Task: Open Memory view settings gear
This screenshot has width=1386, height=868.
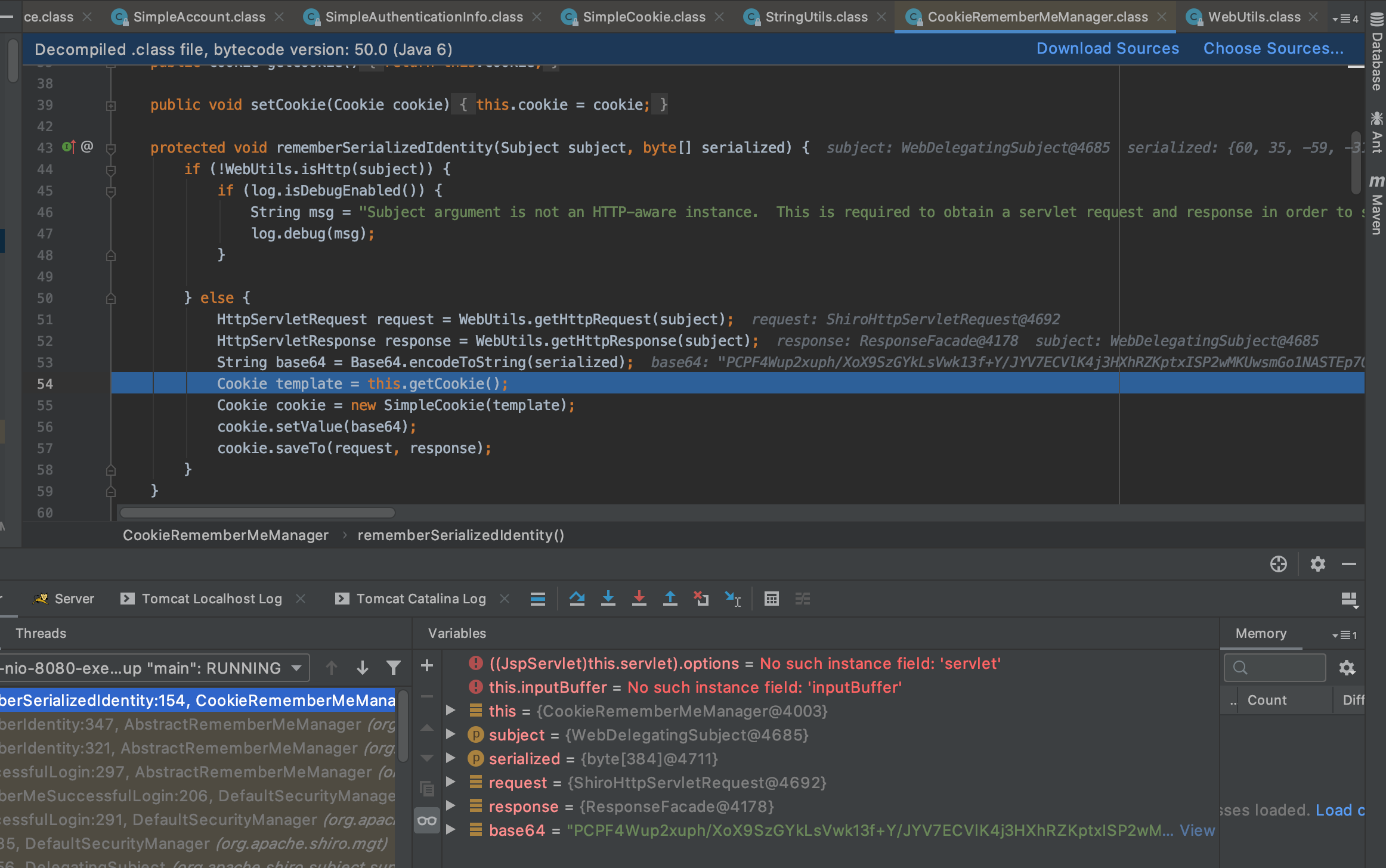Action: point(1347,668)
